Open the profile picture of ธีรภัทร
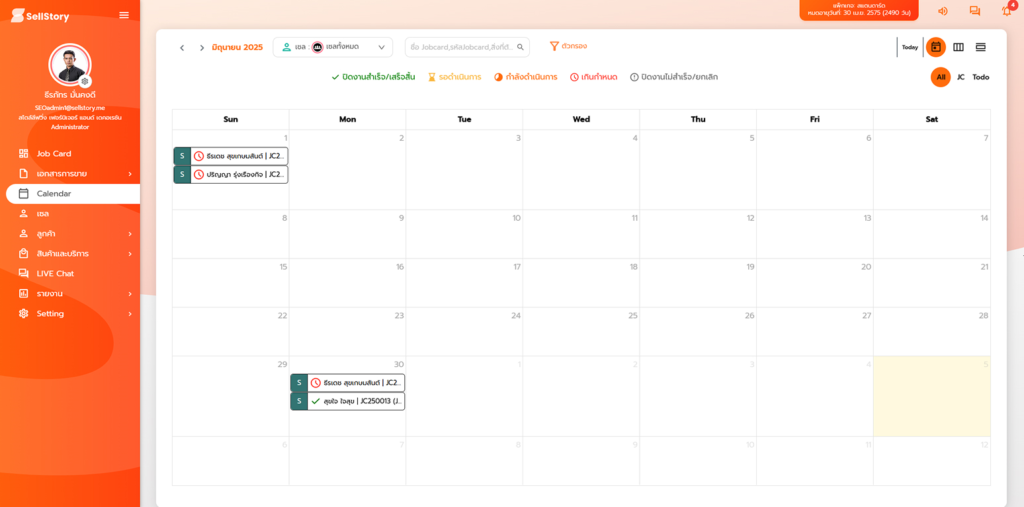The height and width of the screenshot is (507, 1024). point(70,65)
